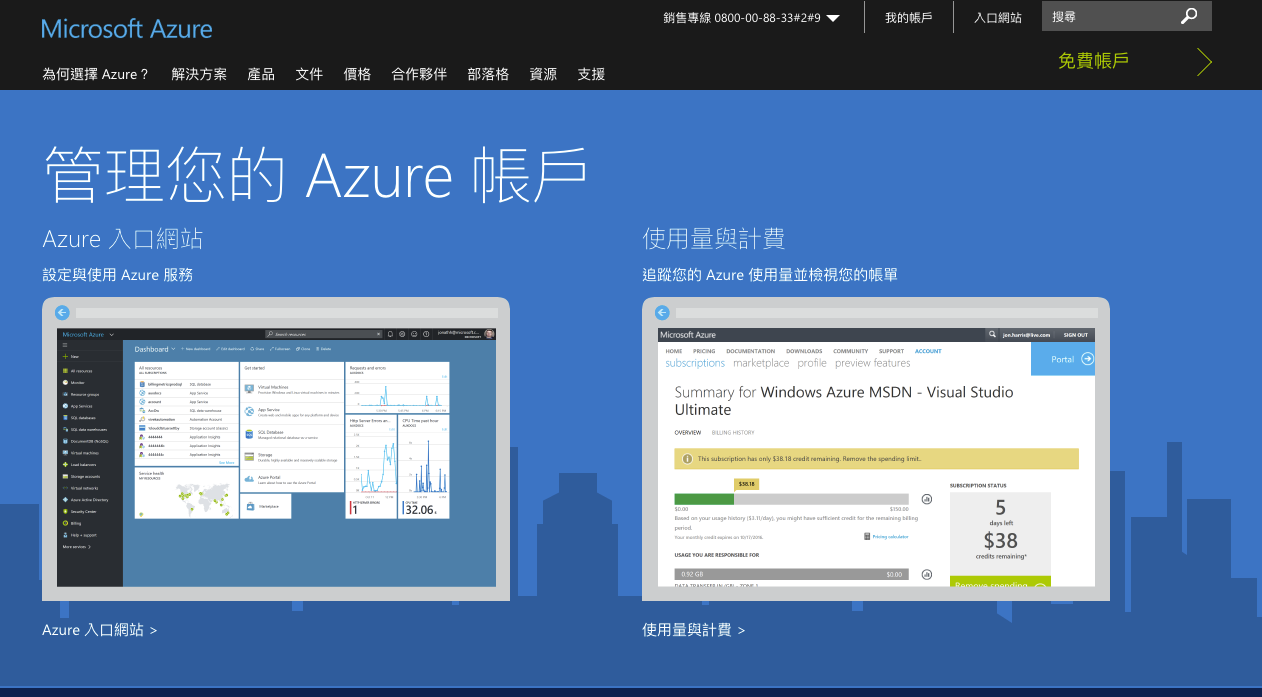Visit 部落格 from the navigation bar
Screen dimensions: 1262x697
pos(488,74)
